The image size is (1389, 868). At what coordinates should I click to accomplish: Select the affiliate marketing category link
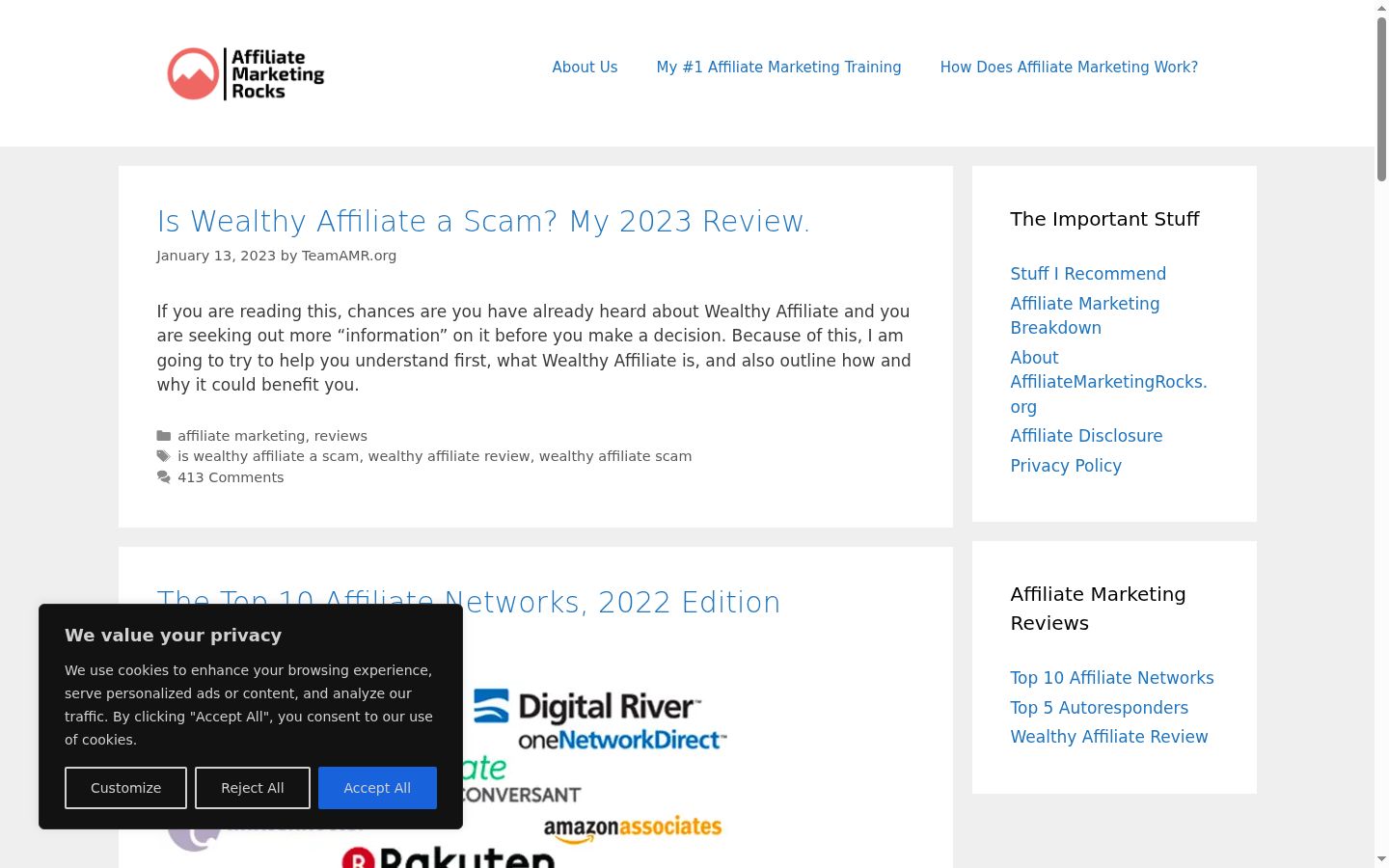241,436
